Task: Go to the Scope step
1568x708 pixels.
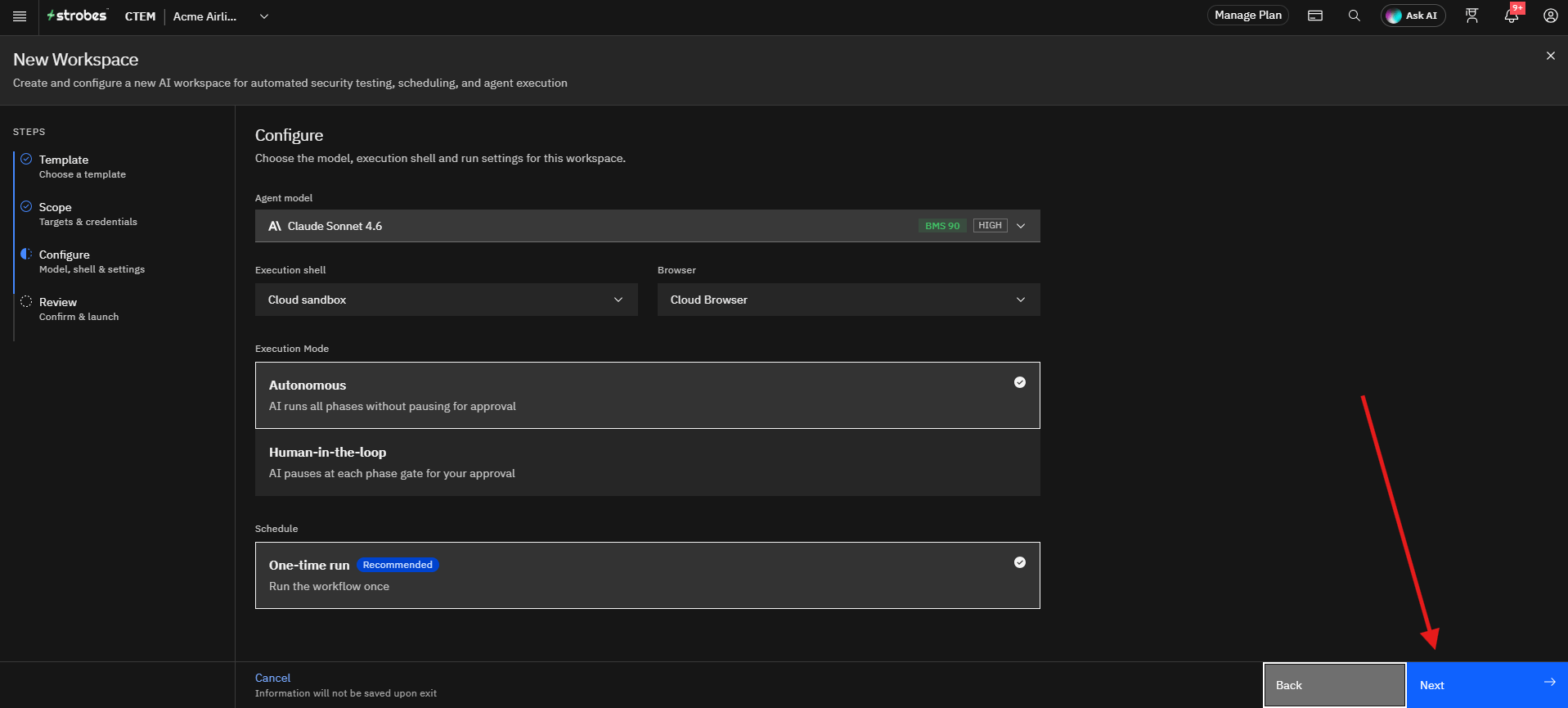Action: [x=88, y=214]
